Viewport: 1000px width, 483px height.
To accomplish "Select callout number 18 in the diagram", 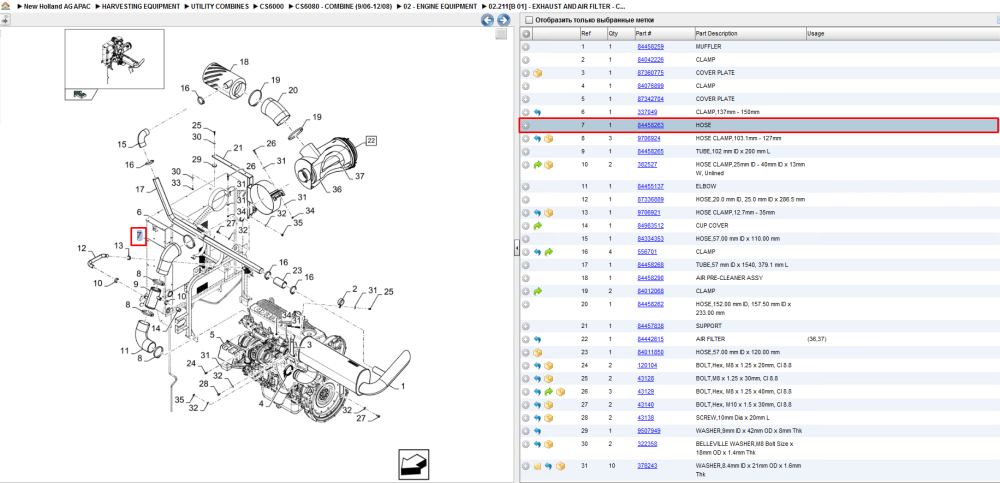I will pos(244,62).
